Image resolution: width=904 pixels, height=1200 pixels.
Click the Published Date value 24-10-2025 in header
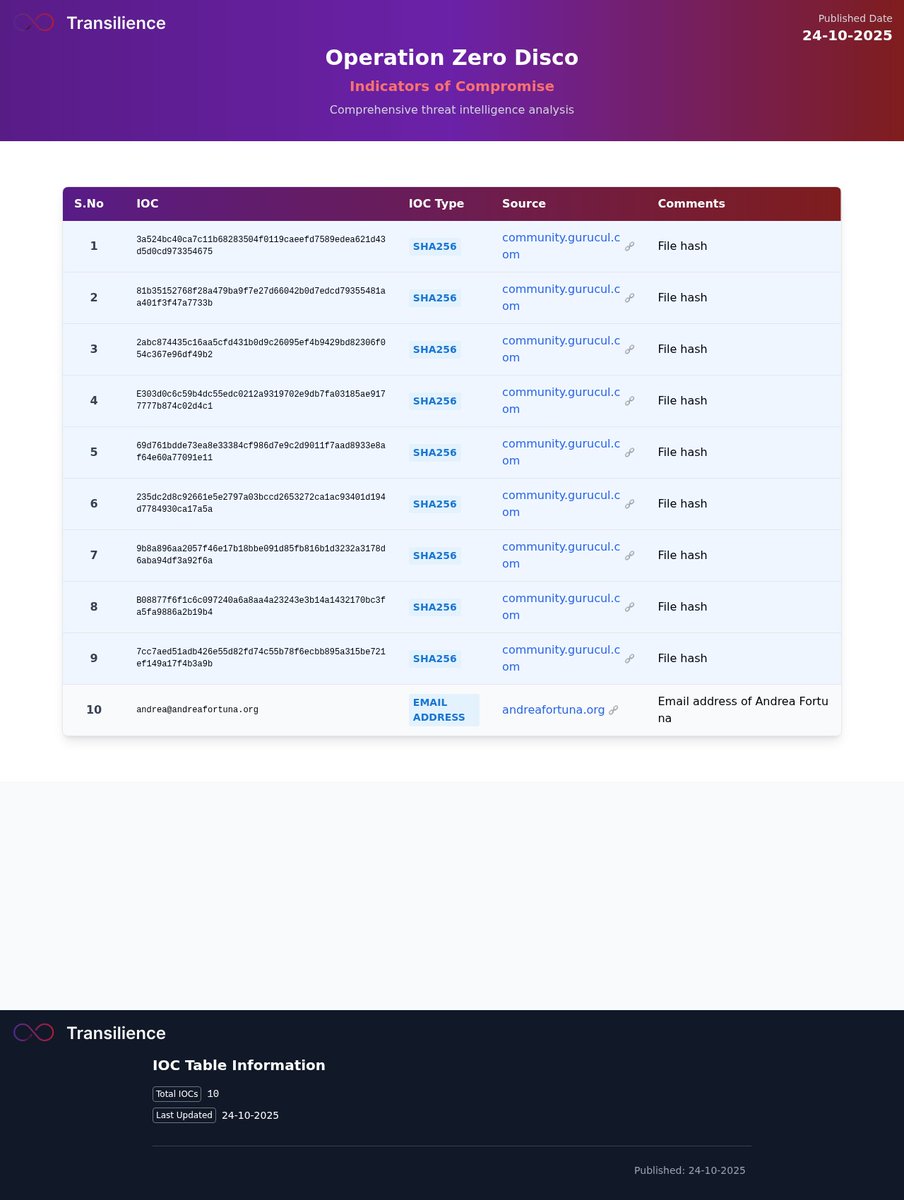coord(847,36)
